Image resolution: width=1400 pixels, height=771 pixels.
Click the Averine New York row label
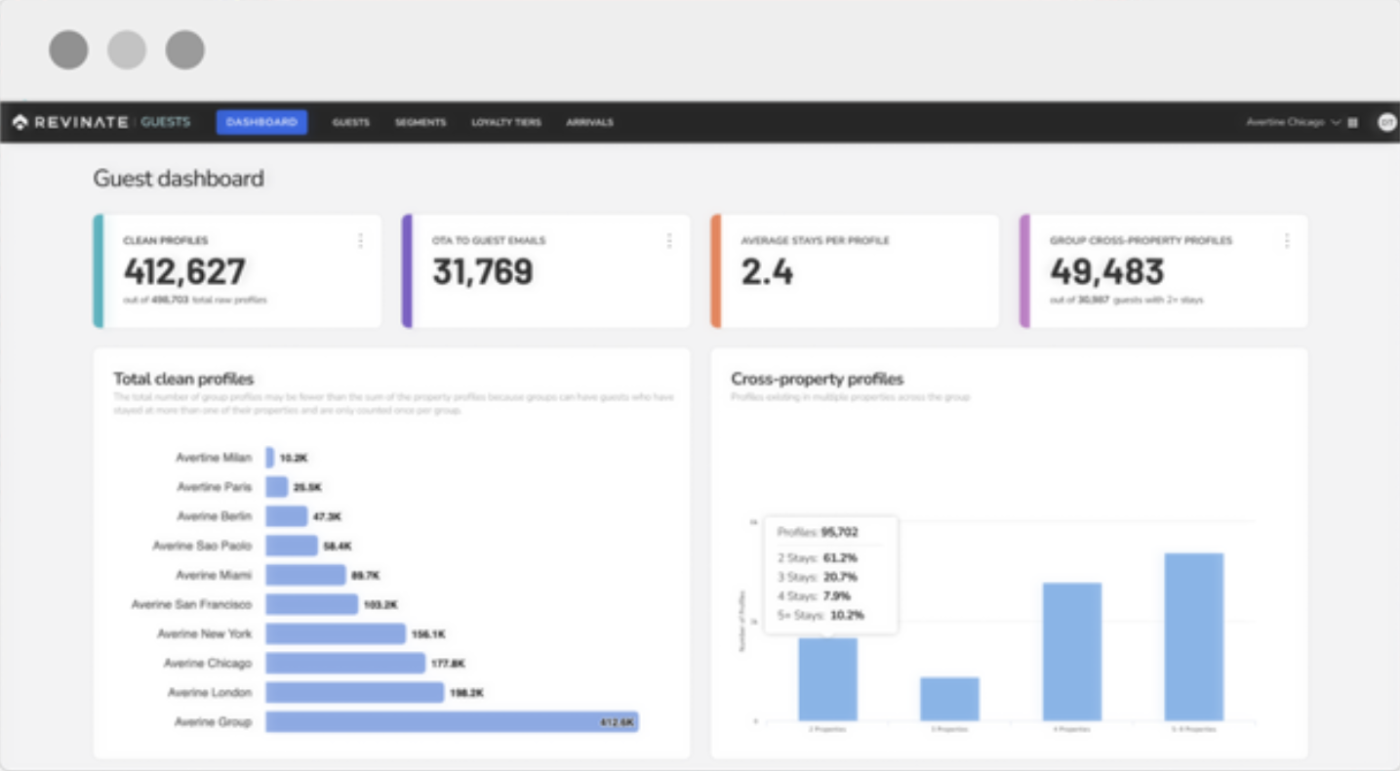(x=205, y=634)
